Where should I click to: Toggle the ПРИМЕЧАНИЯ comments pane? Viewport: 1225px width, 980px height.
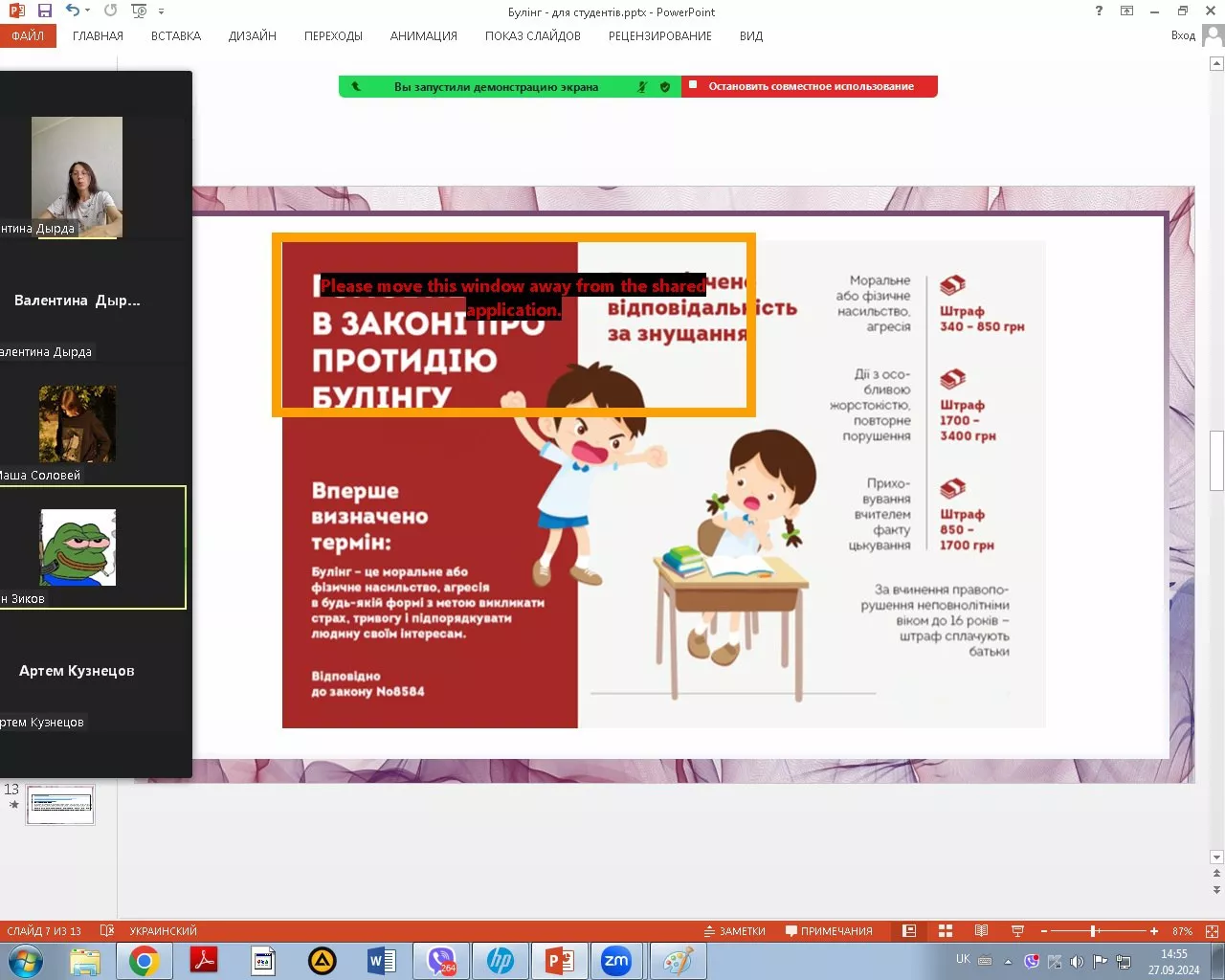(829, 931)
